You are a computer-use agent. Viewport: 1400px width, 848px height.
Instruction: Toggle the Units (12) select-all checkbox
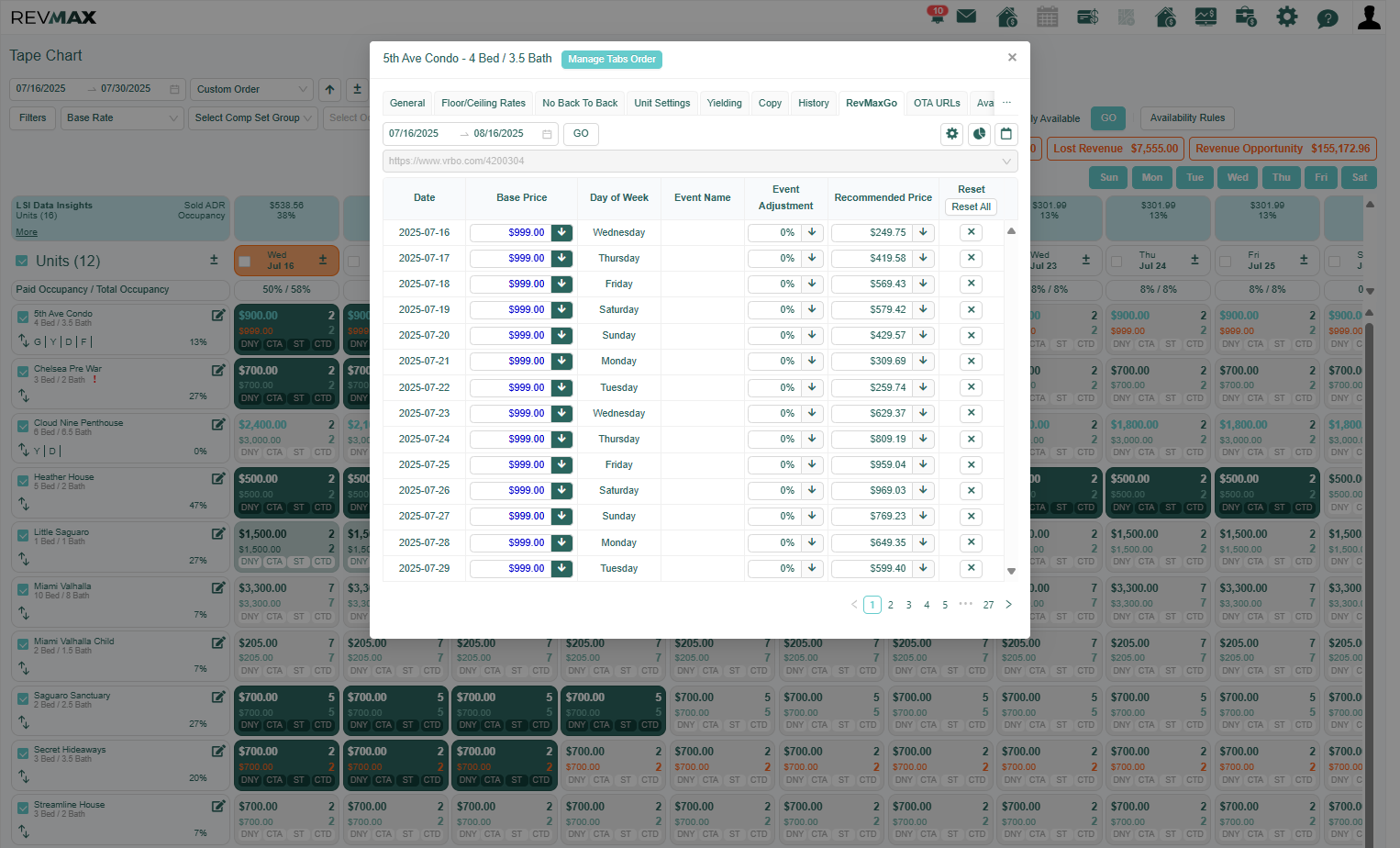pyautogui.click(x=22, y=262)
